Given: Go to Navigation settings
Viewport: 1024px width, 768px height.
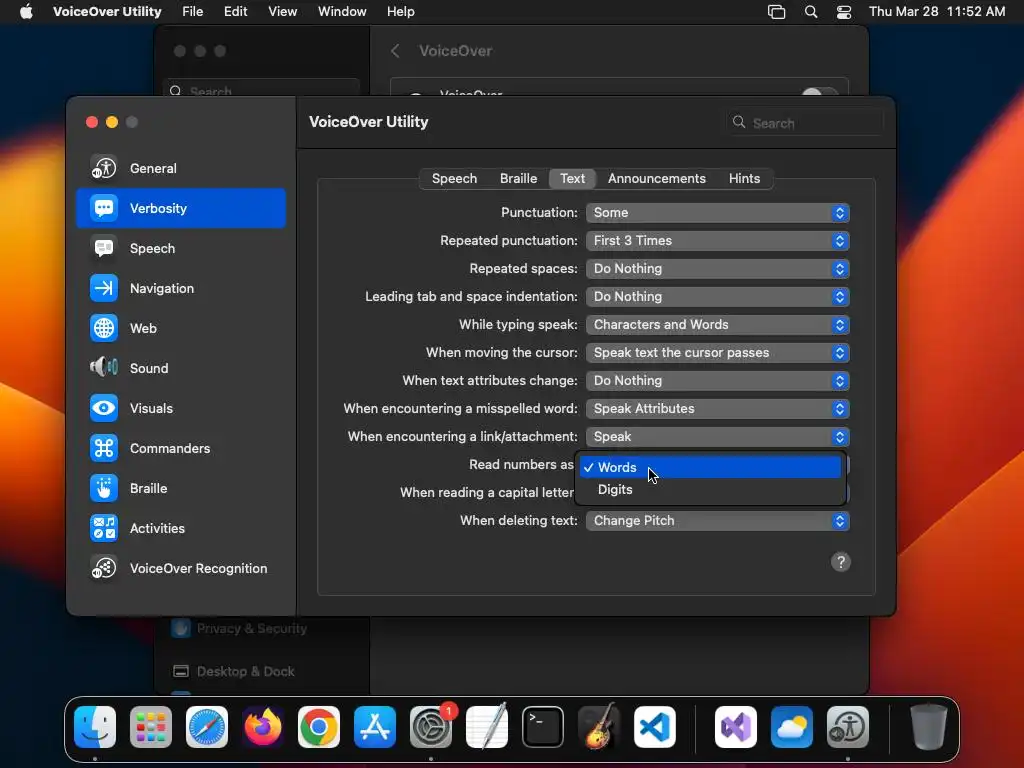Looking at the screenshot, I should point(181,288).
